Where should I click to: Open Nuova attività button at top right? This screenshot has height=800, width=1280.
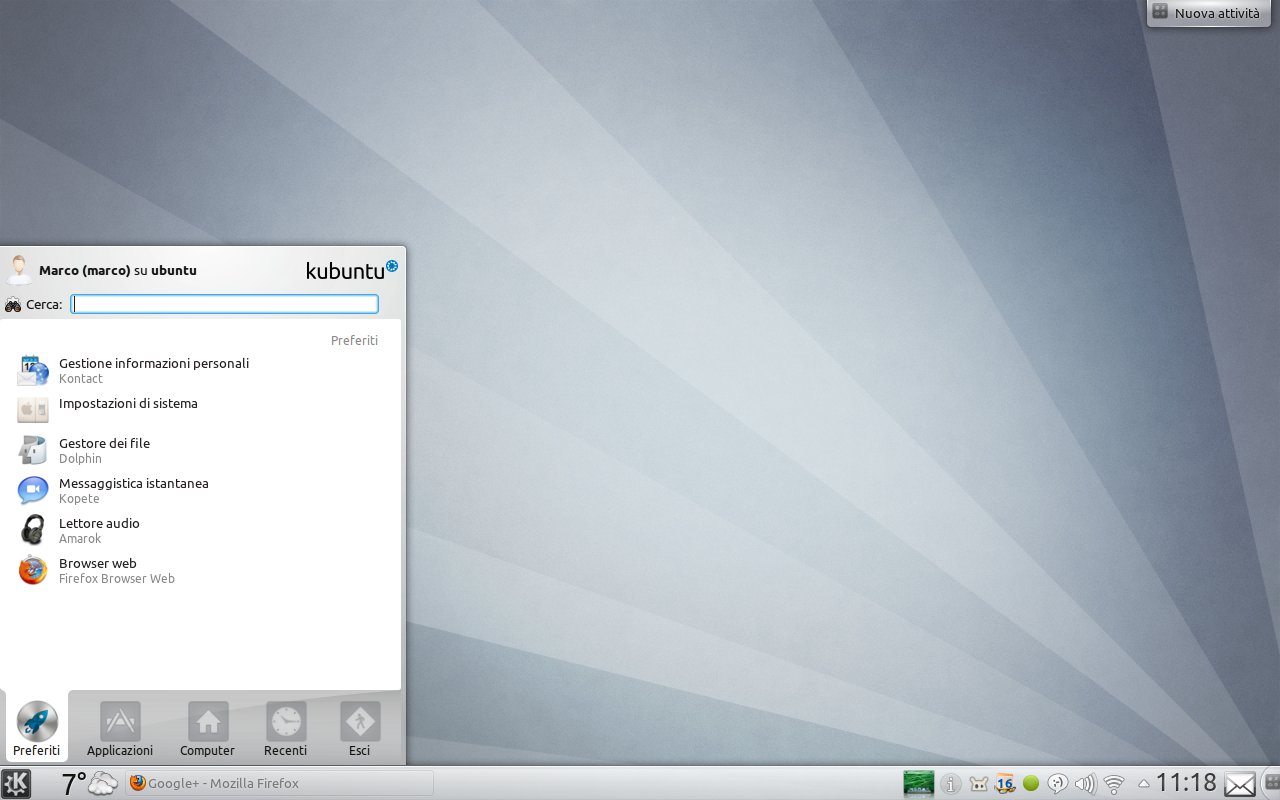(1207, 13)
